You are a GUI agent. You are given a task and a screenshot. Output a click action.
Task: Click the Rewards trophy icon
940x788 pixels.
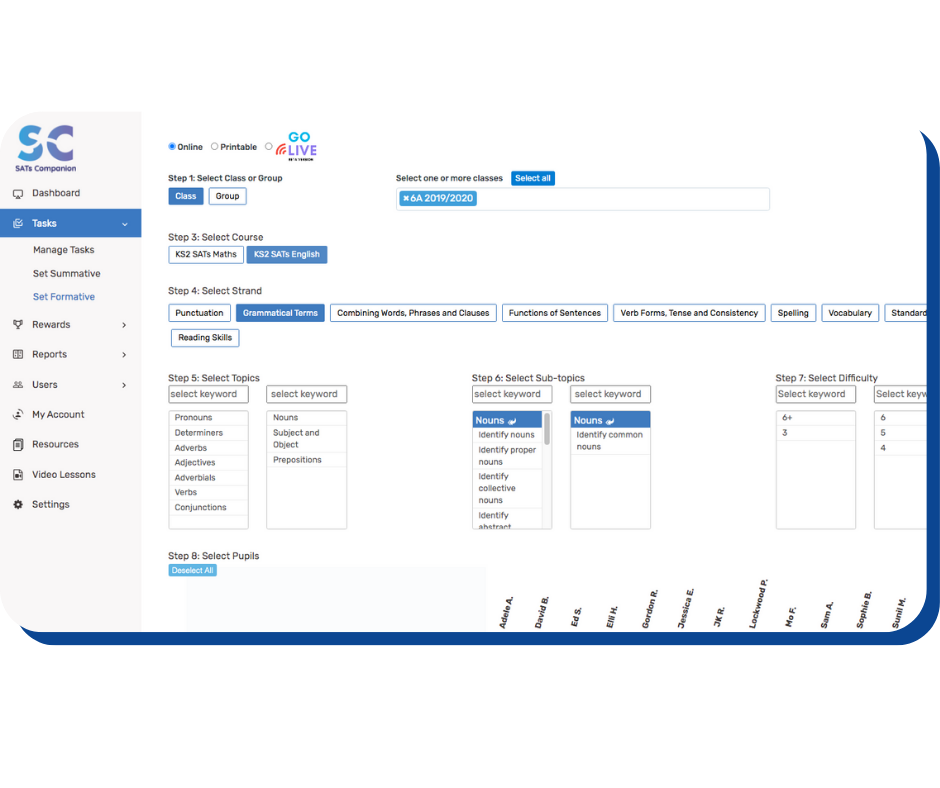(18, 324)
